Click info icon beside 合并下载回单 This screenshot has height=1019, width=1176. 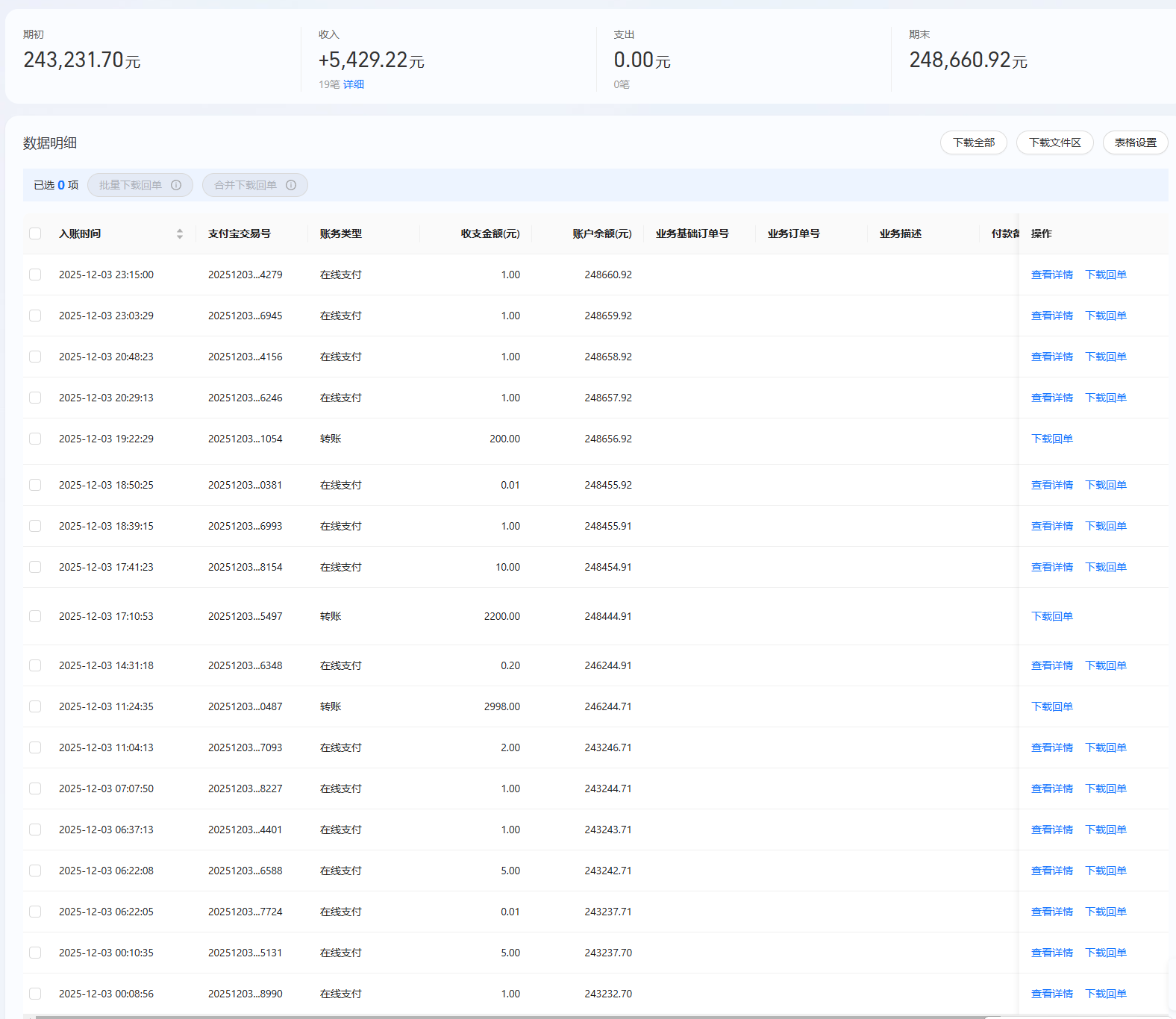coord(291,185)
